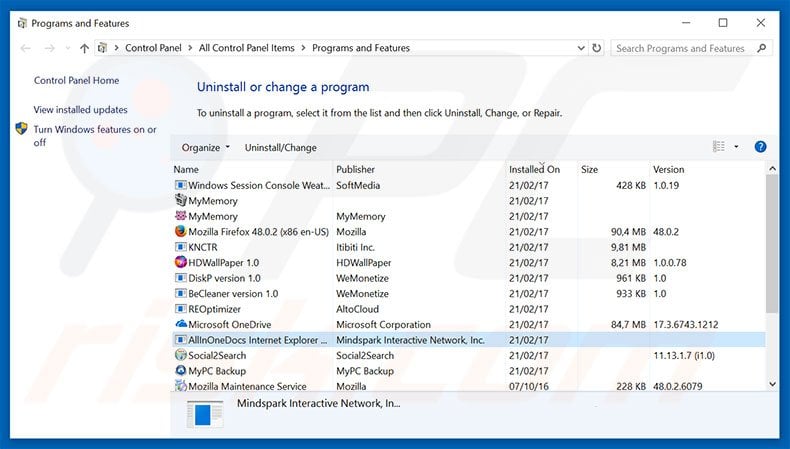This screenshot has width=790, height=449.
Task: Click the change view icon
Action: (718, 147)
